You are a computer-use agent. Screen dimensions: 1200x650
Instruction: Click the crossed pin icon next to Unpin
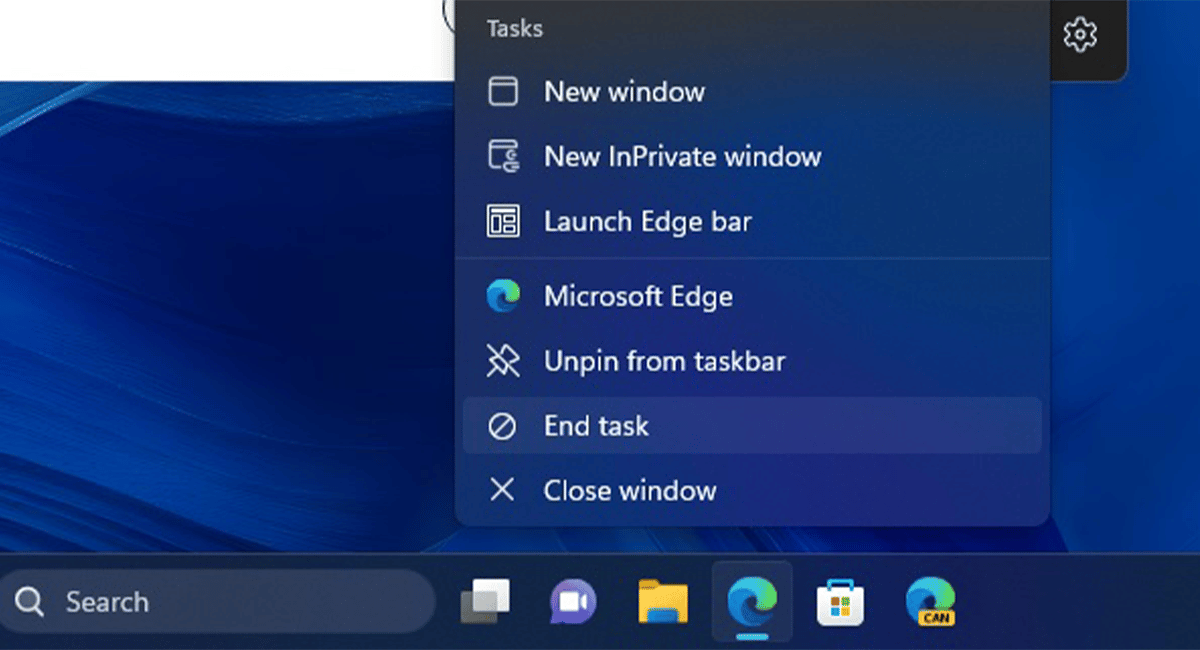[503, 361]
